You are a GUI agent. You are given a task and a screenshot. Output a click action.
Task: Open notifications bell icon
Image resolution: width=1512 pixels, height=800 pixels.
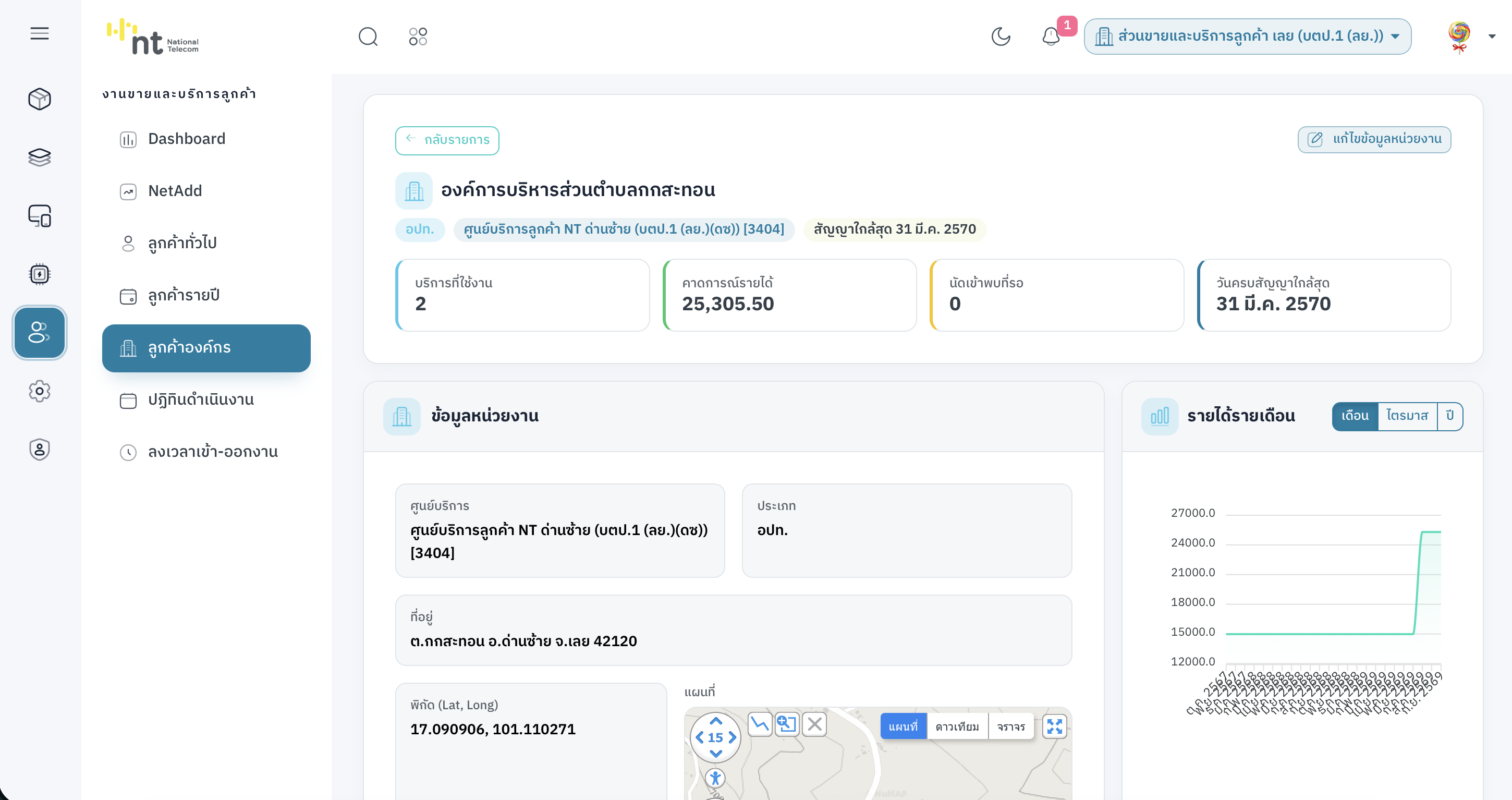1051,37
